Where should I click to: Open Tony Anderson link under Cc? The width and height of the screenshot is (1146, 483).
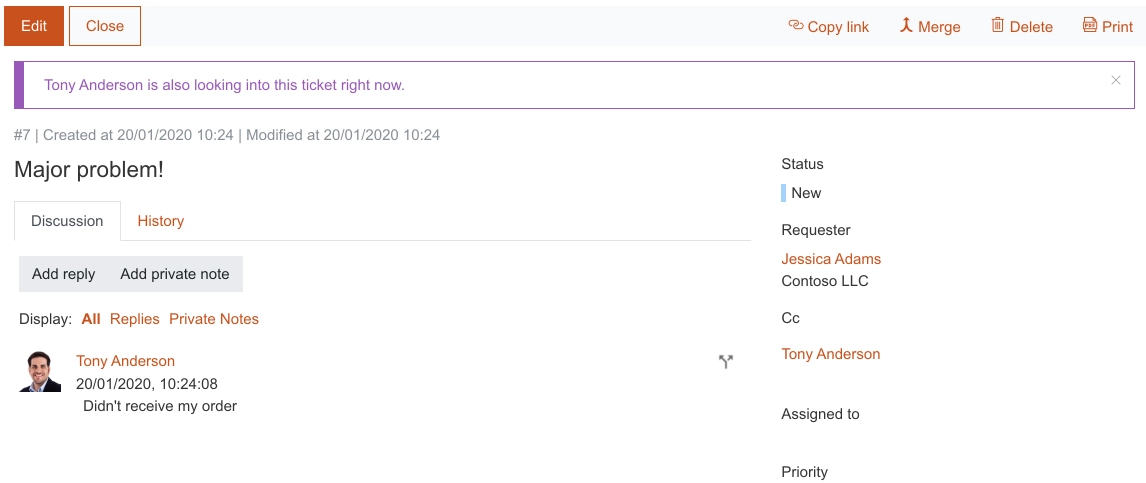830,354
